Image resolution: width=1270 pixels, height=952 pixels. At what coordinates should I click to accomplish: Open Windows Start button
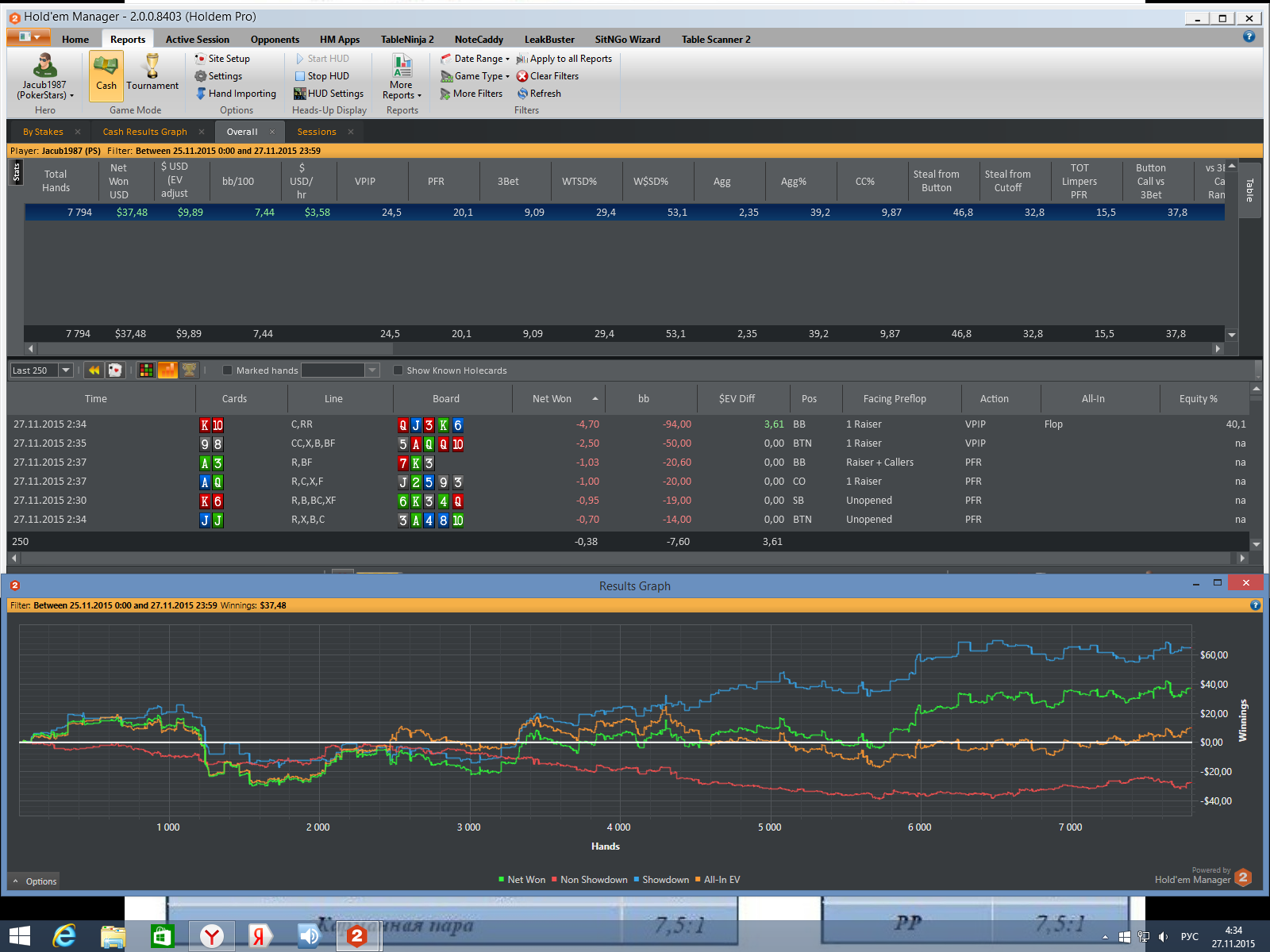coord(20,936)
